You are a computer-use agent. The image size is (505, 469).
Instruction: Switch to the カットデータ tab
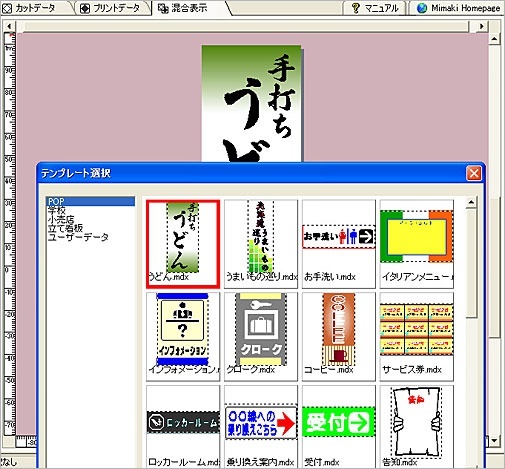[33, 8]
